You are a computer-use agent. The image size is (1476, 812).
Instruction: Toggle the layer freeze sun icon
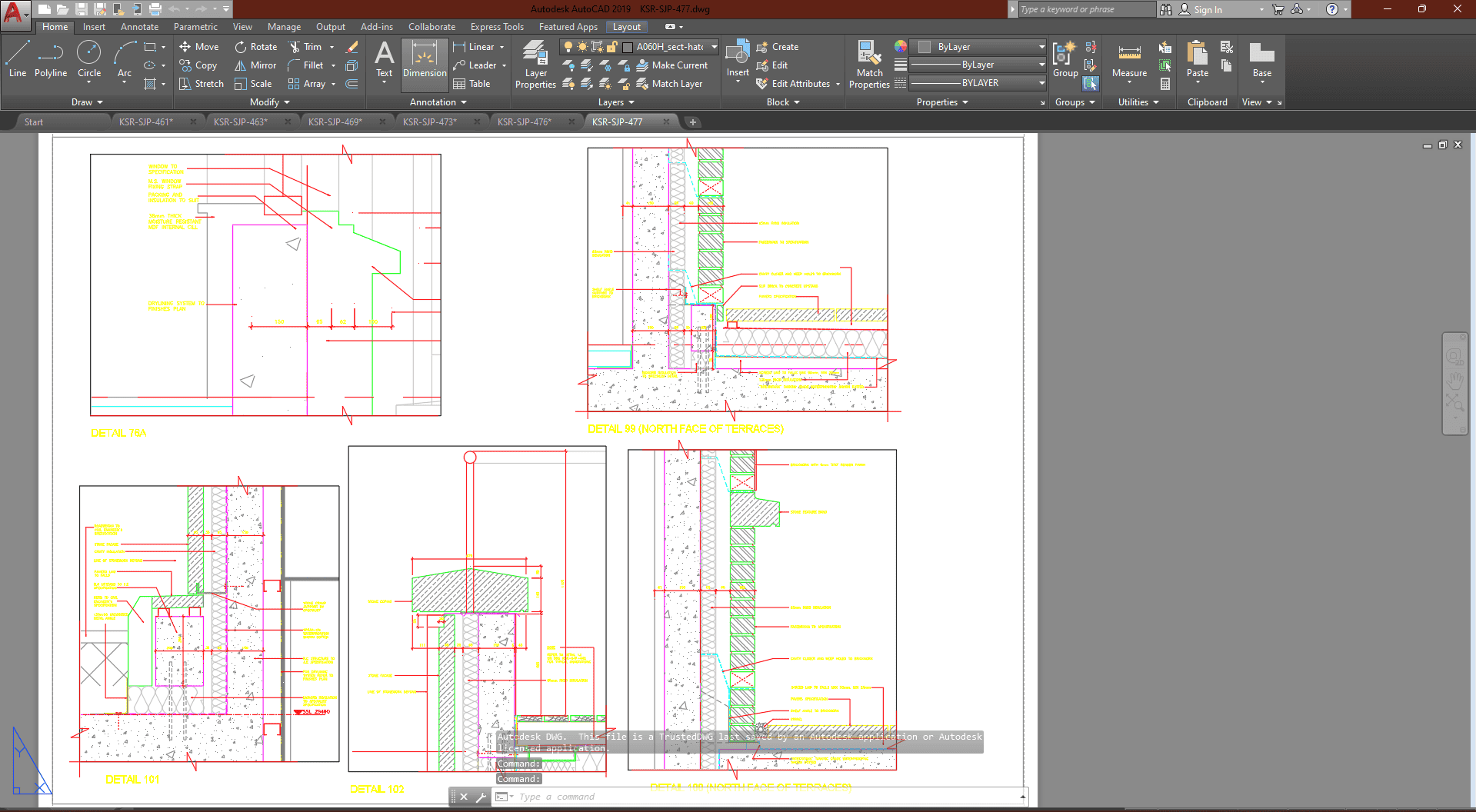(582, 47)
